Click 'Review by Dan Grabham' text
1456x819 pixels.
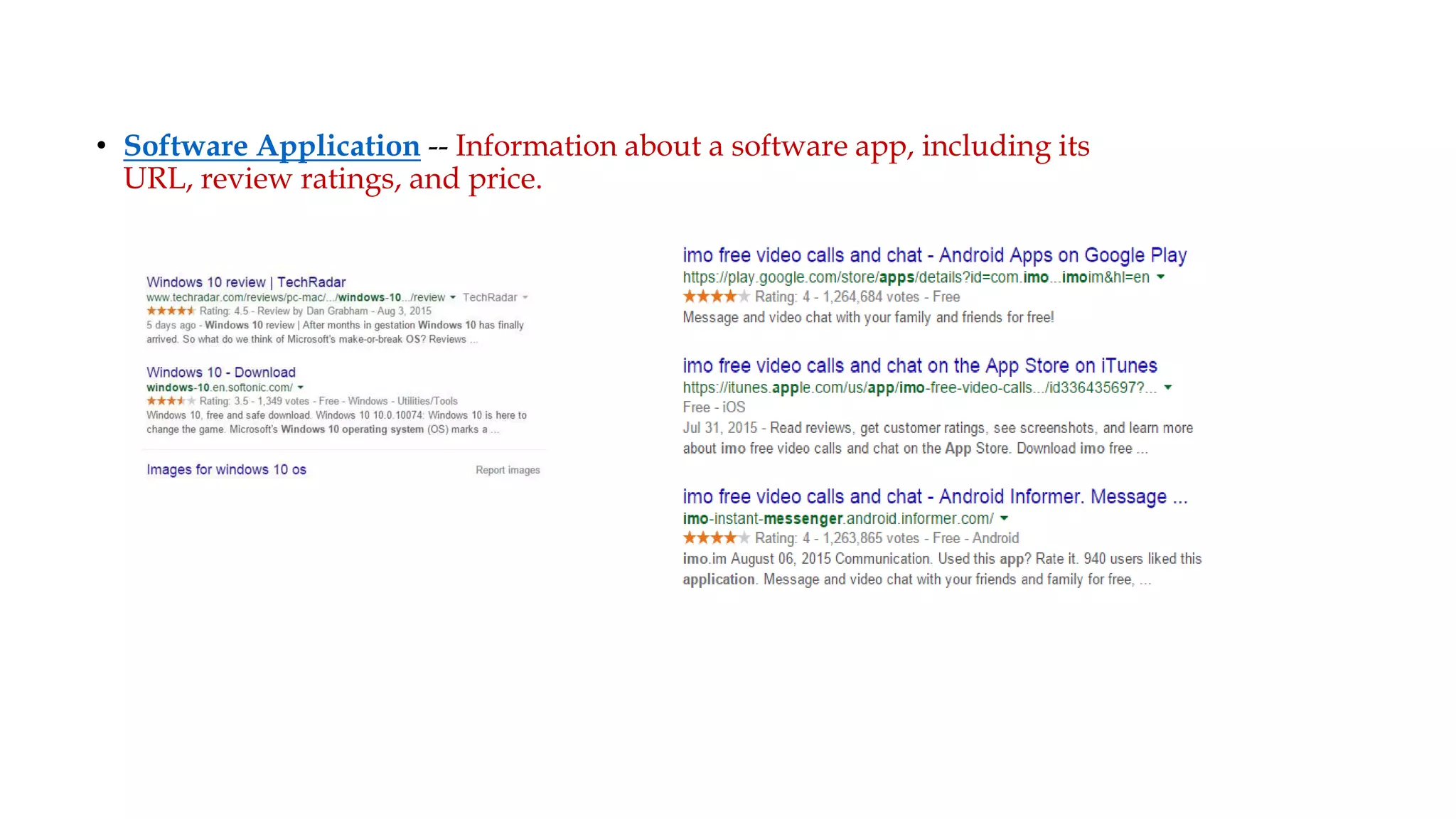(x=313, y=311)
